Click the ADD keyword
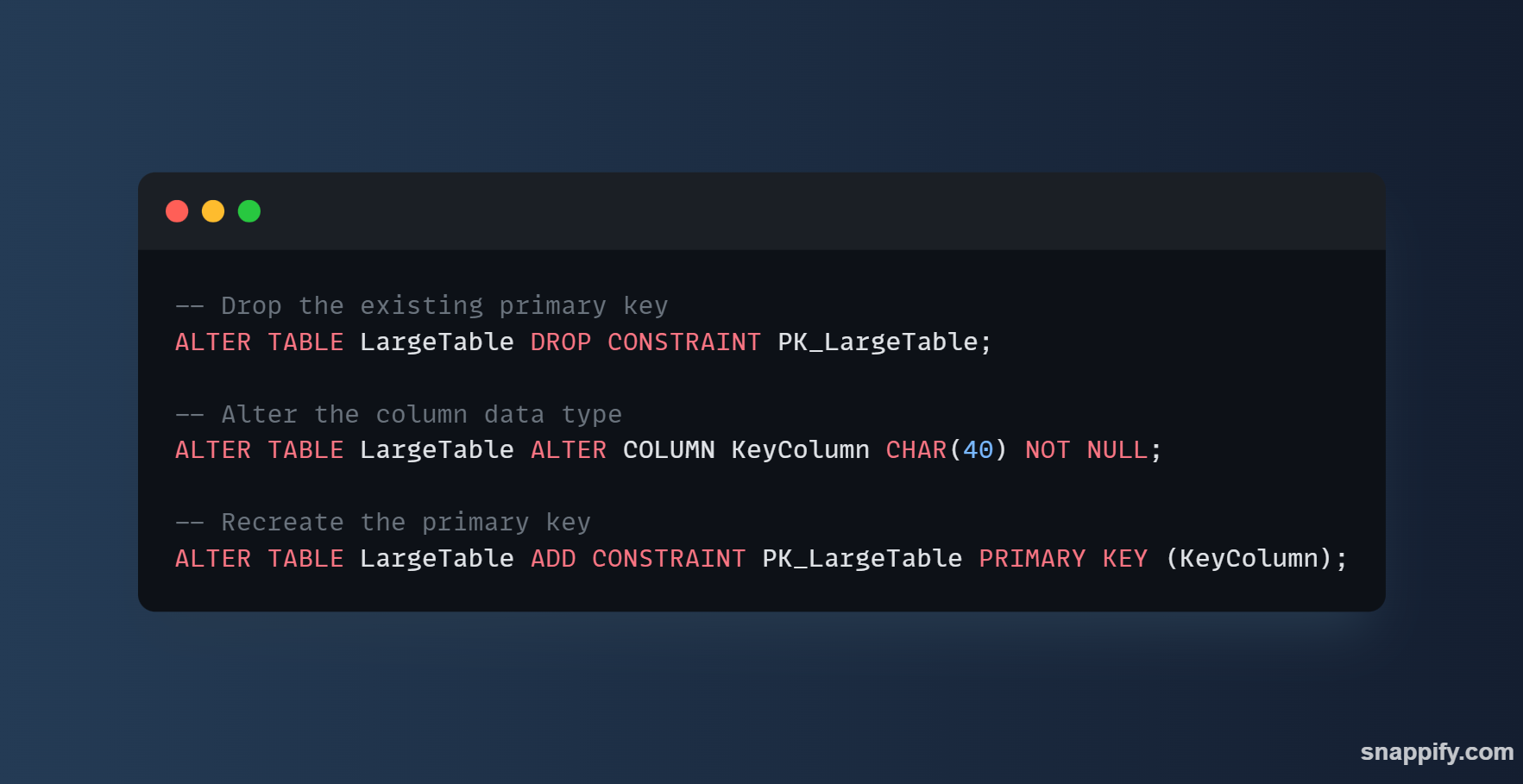The height and width of the screenshot is (784, 1523). (553, 558)
